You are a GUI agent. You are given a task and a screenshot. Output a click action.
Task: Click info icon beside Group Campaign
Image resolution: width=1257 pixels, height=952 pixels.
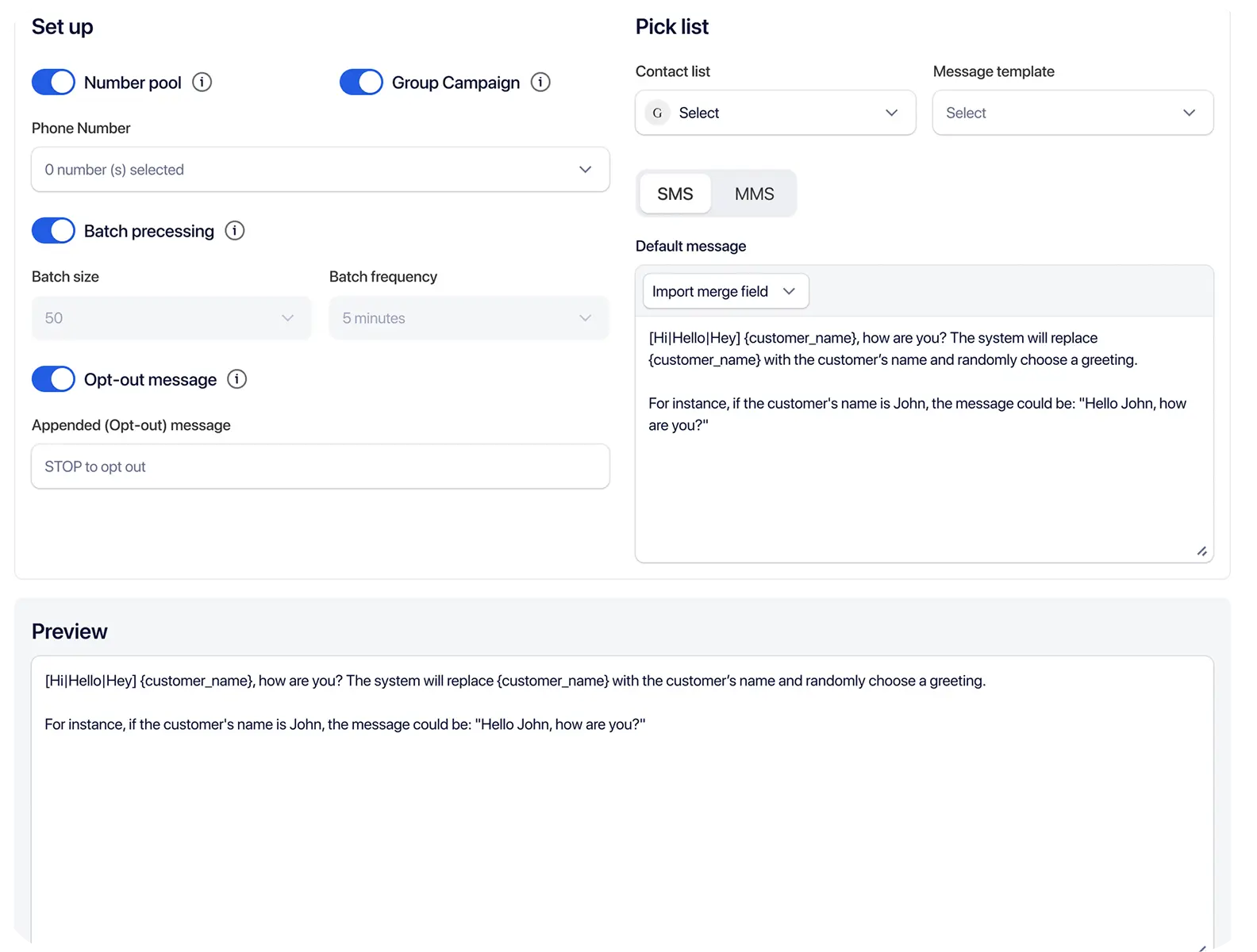coord(540,83)
